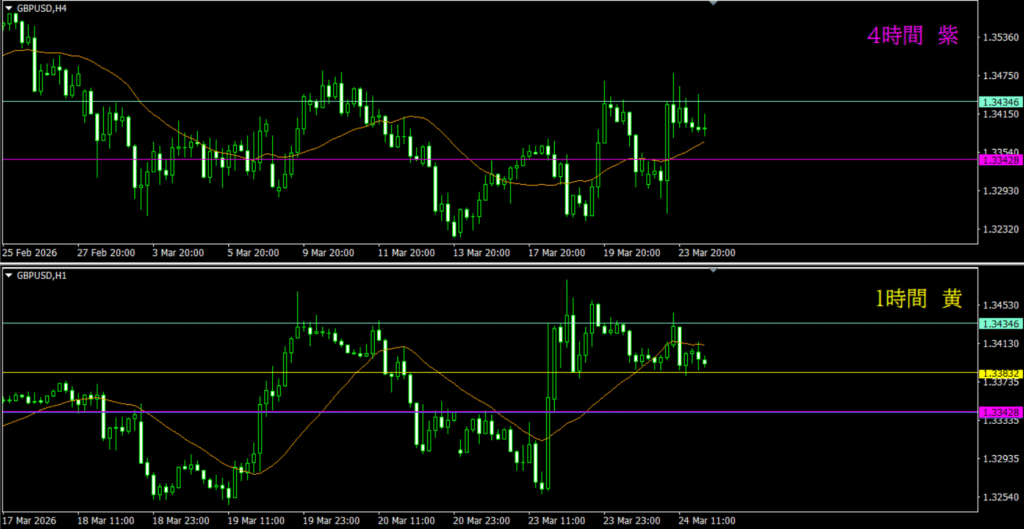
Task: Click the magenta 1.33428 price tag on H1 chart
Action: click(1000, 413)
